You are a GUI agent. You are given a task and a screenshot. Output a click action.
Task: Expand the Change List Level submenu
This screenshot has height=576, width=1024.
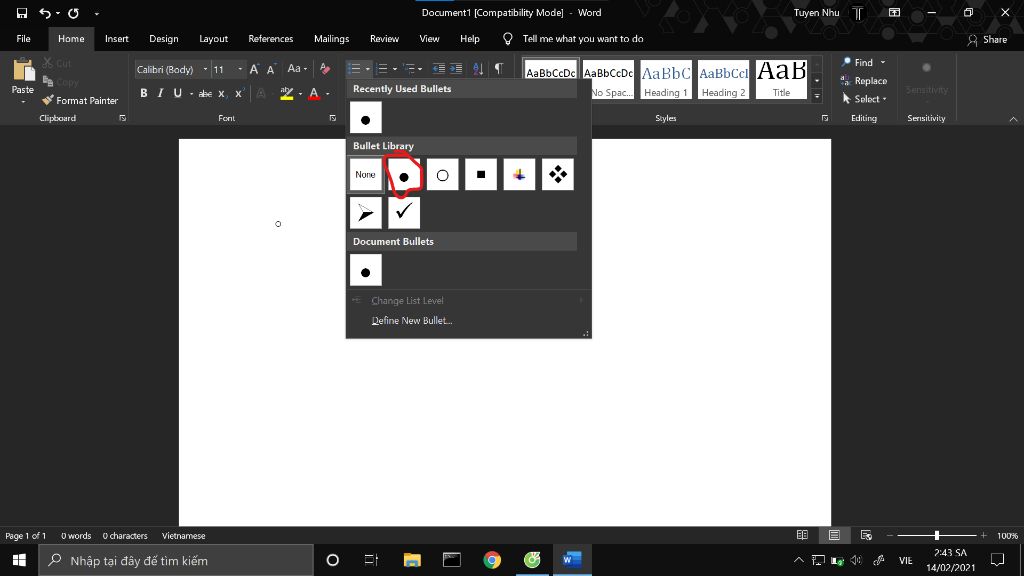(x=468, y=300)
